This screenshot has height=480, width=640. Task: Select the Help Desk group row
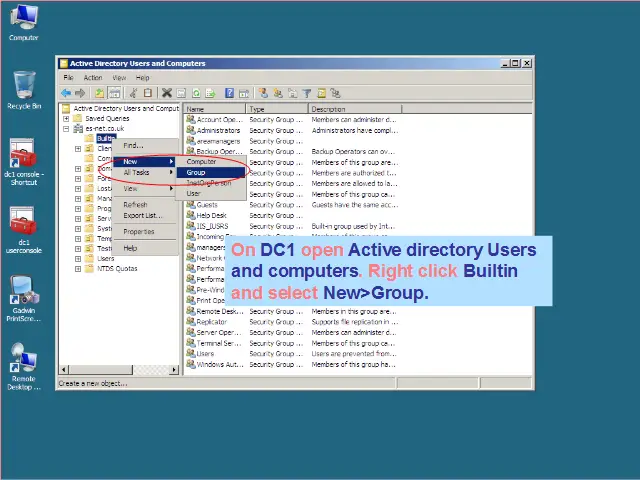[x=293, y=216]
